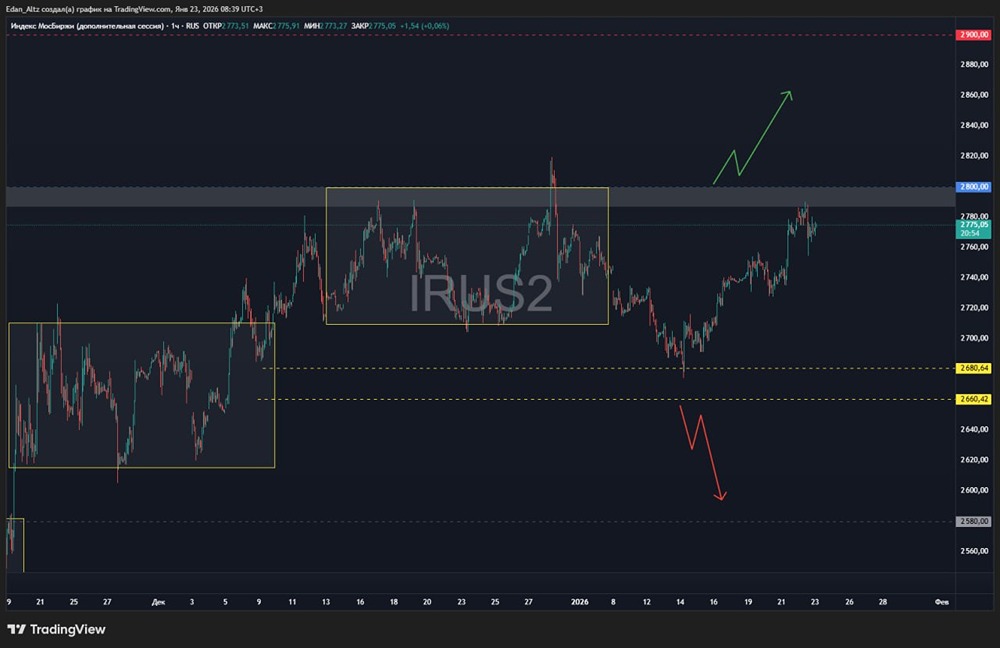Click the date 20 on time axis

pos(427,602)
